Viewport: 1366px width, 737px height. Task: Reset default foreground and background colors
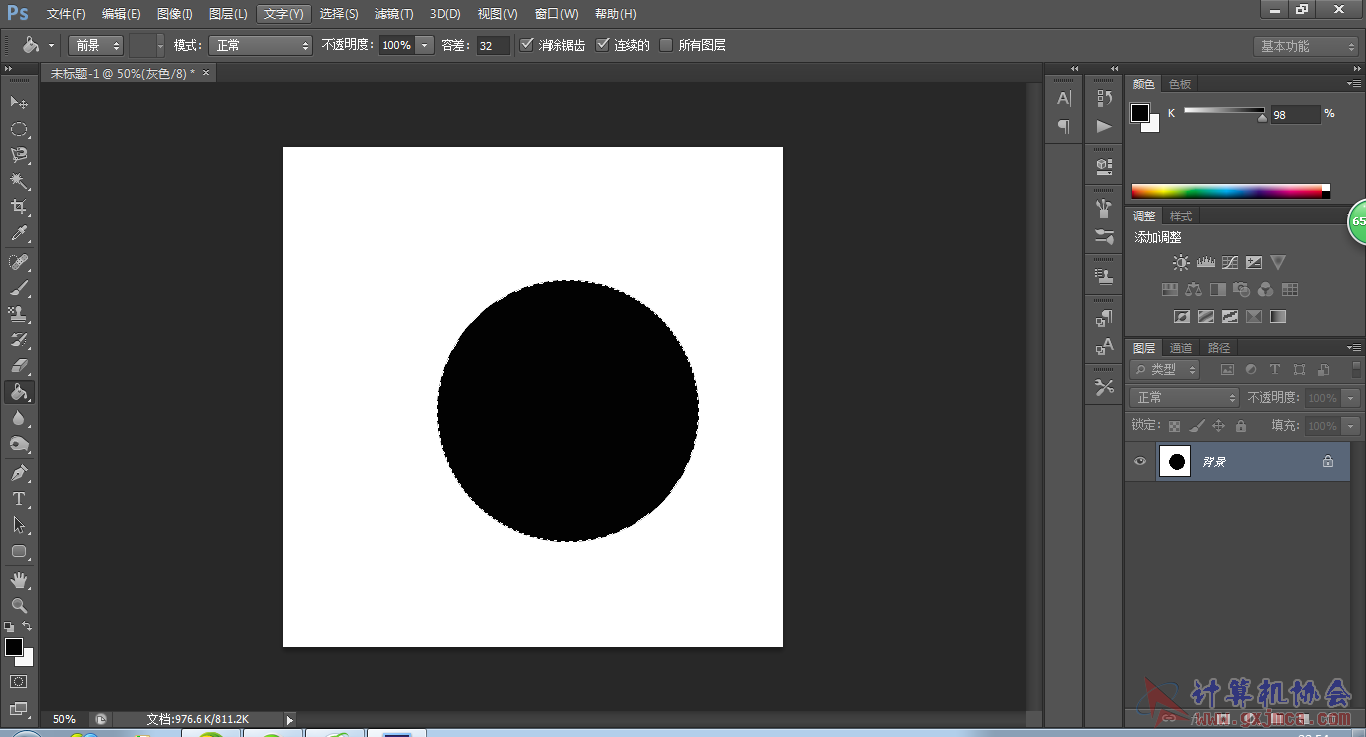coord(9,627)
